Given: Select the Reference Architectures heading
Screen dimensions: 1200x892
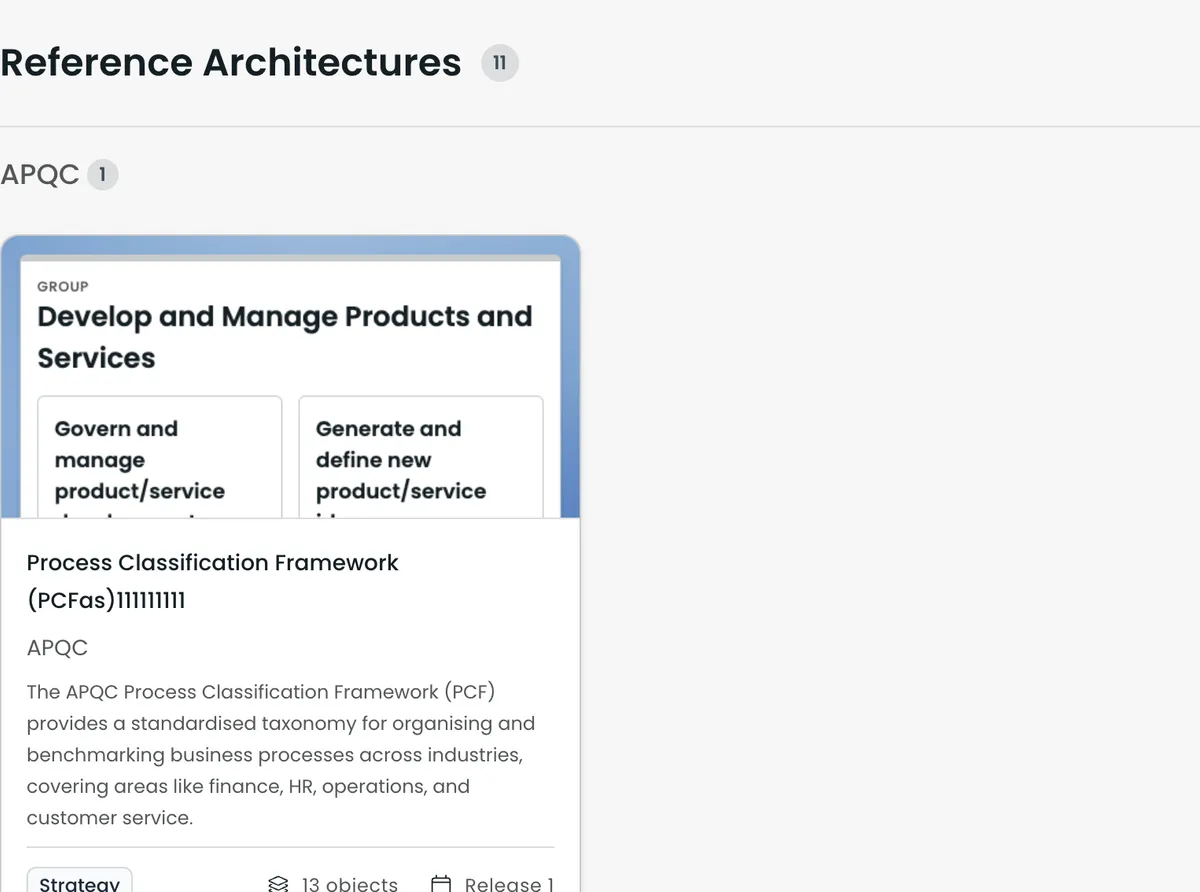Looking at the screenshot, I should tap(231, 63).
